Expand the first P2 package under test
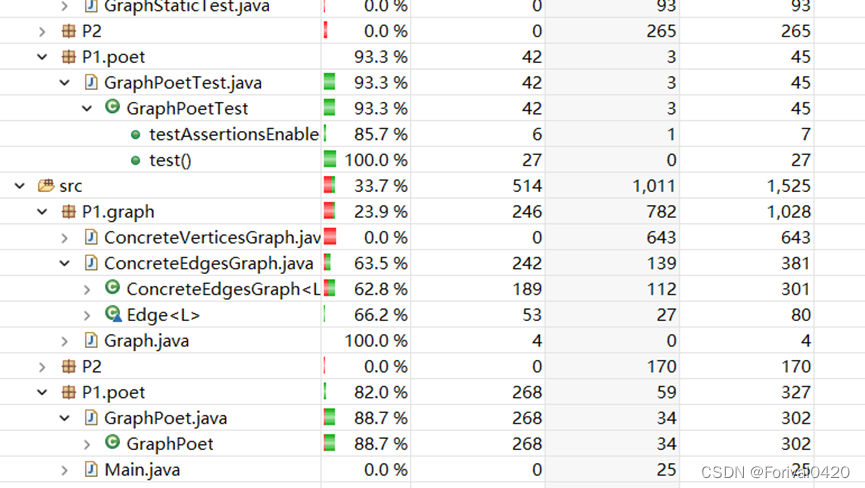 42,31
